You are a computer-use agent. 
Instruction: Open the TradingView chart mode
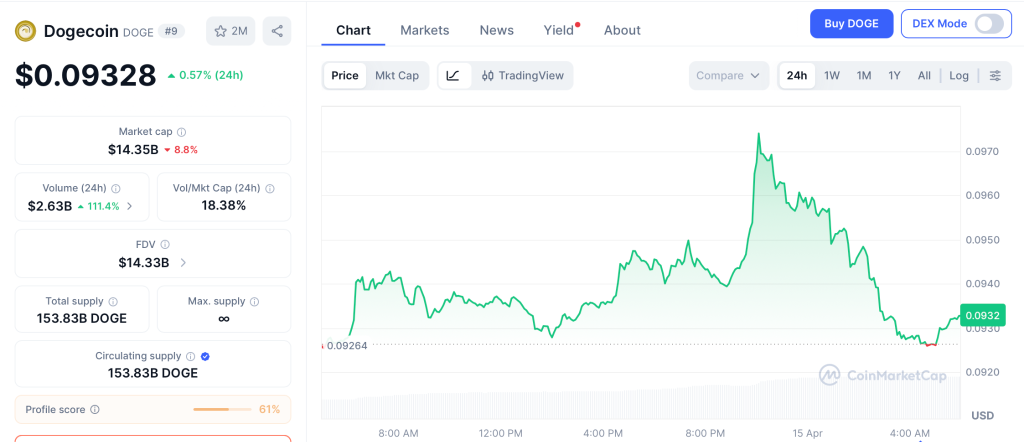tap(523, 76)
